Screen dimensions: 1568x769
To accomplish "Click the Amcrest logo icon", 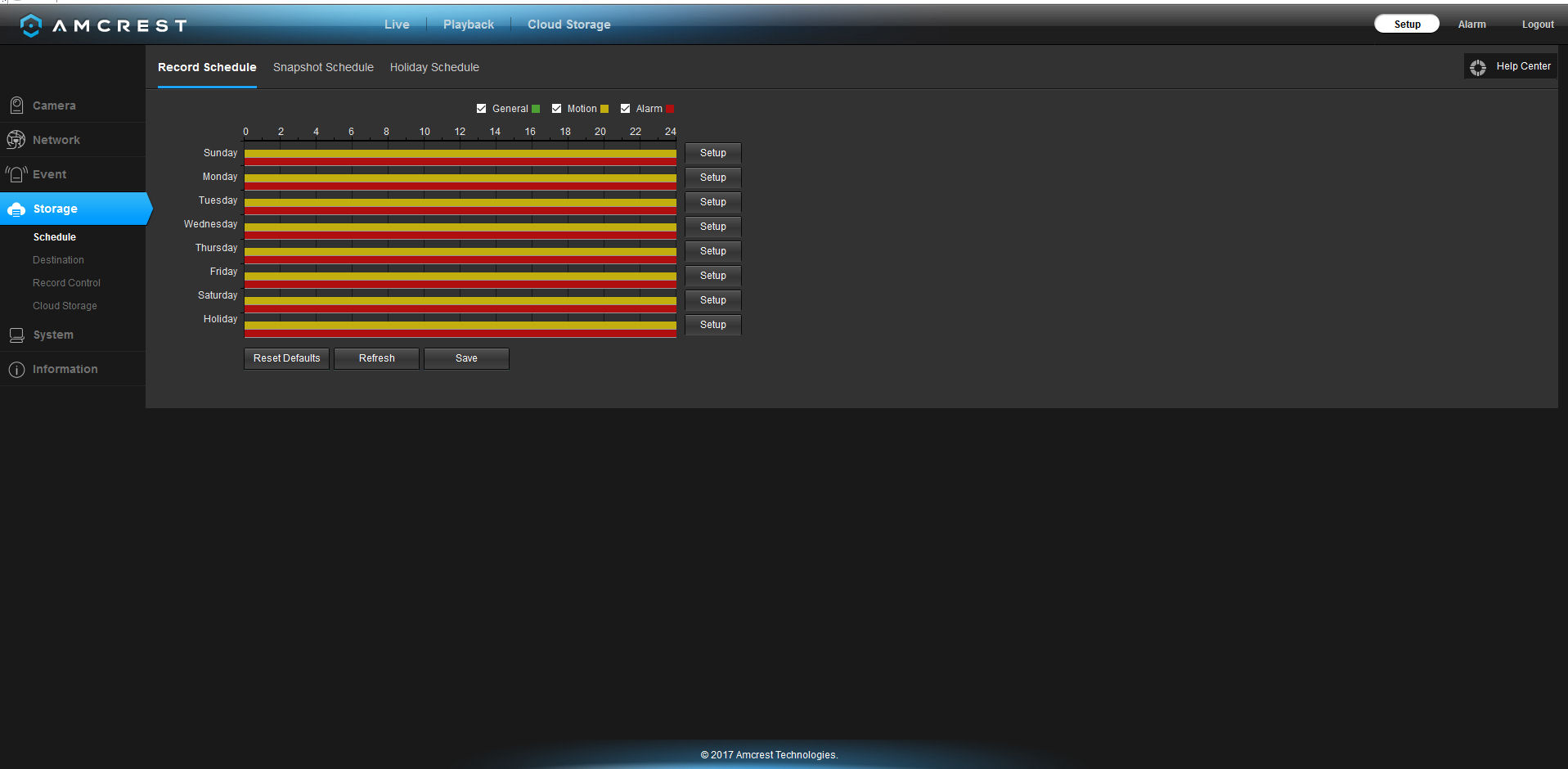I will pos(31,25).
